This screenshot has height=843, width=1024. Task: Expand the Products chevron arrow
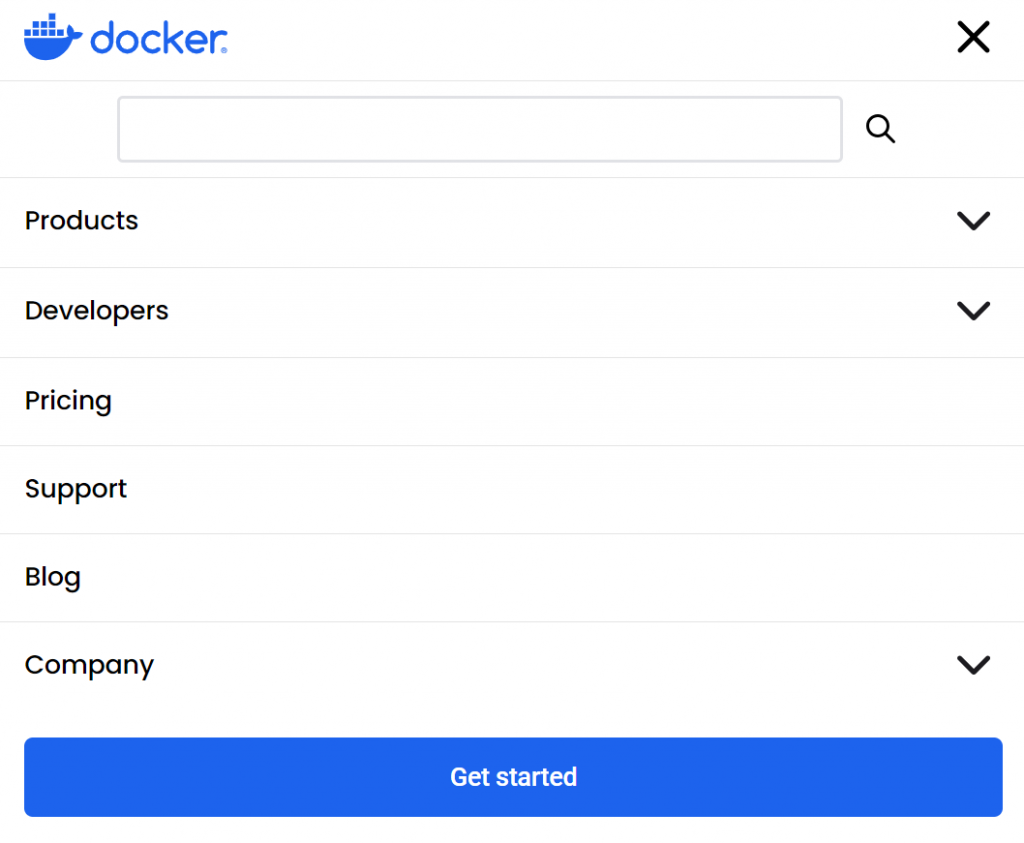pyautogui.click(x=973, y=221)
